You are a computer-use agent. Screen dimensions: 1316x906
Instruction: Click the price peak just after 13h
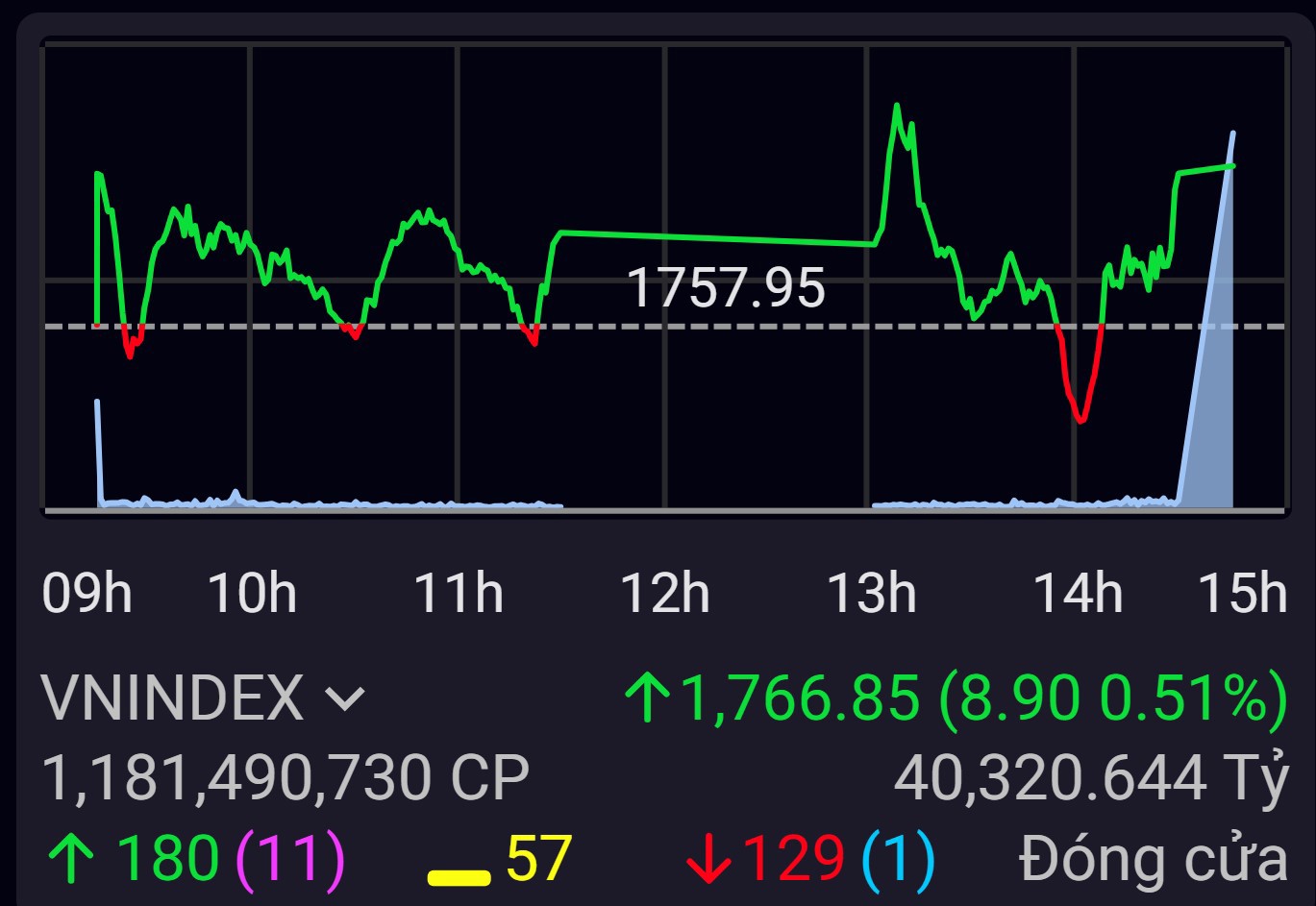point(897,110)
